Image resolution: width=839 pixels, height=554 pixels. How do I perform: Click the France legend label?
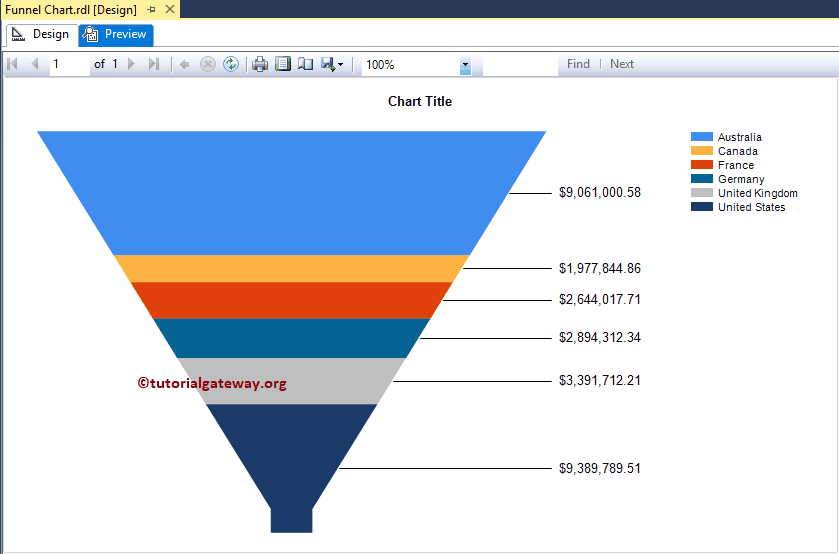(x=736, y=165)
